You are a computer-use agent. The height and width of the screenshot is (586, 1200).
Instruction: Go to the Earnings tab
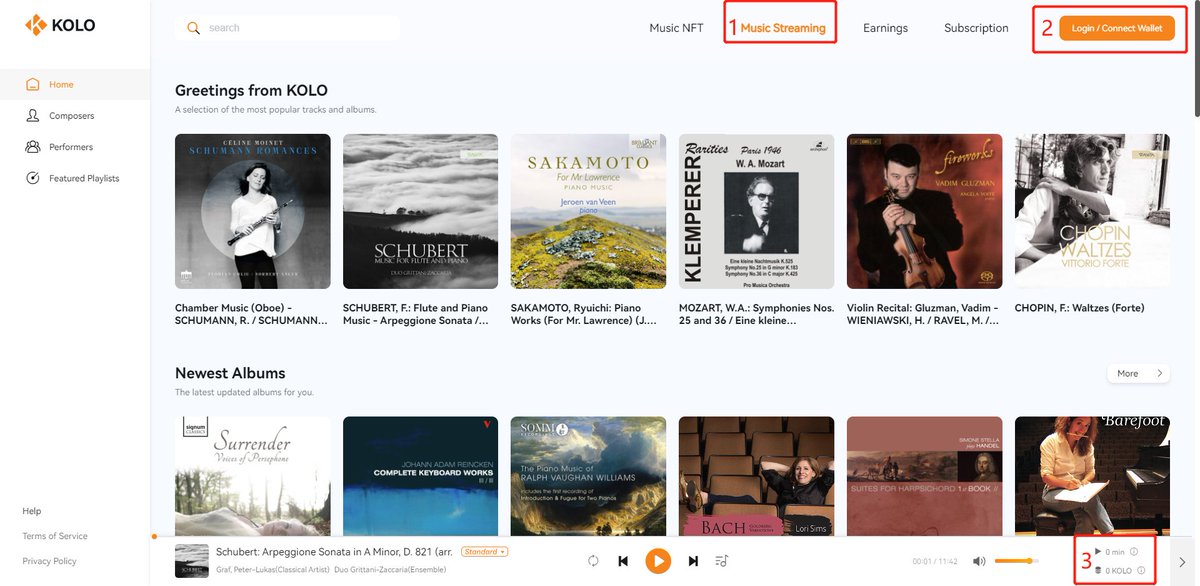coord(885,28)
